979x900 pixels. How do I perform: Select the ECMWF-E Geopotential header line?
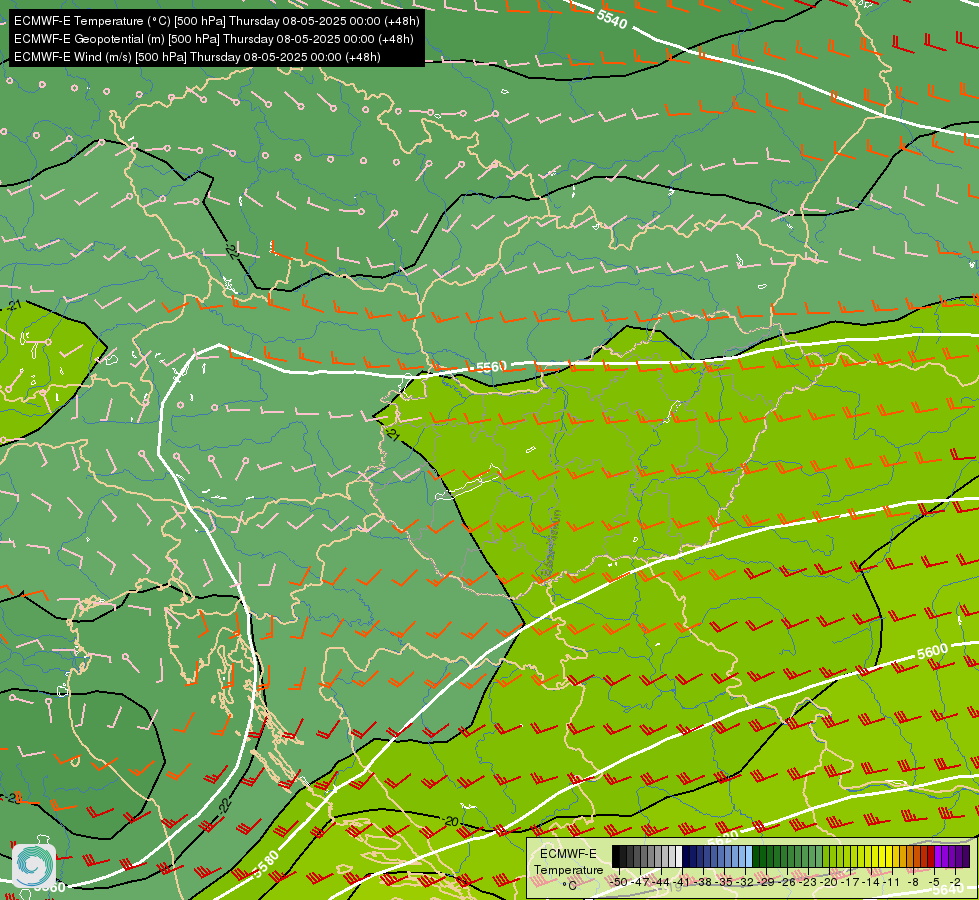point(214,39)
